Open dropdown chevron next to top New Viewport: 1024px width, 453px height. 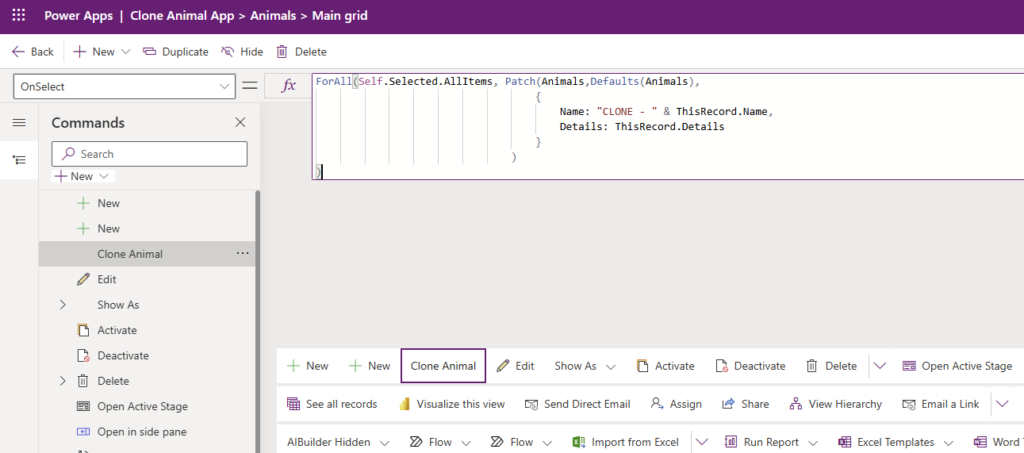click(x=126, y=52)
